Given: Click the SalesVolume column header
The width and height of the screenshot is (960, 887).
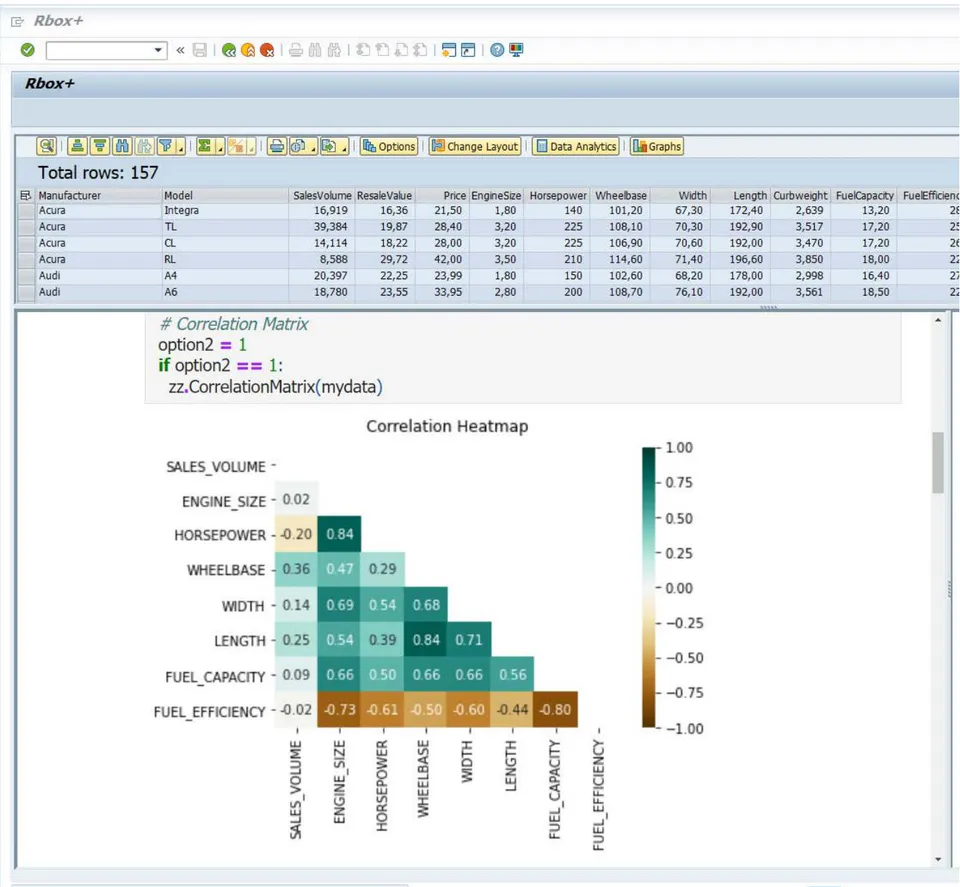Looking at the screenshot, I should pyautogui.click(x=321, y=195).
